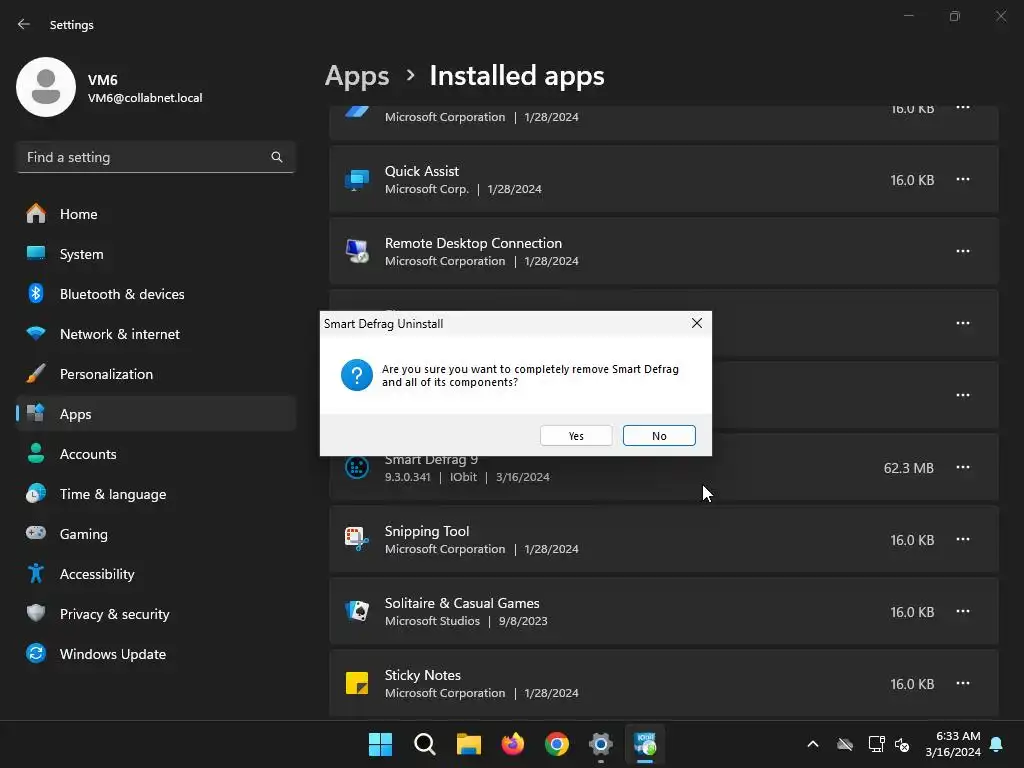Viewport: 1024px width, 768px height.
Task: Open Network & internet settings
Action: 156,334
